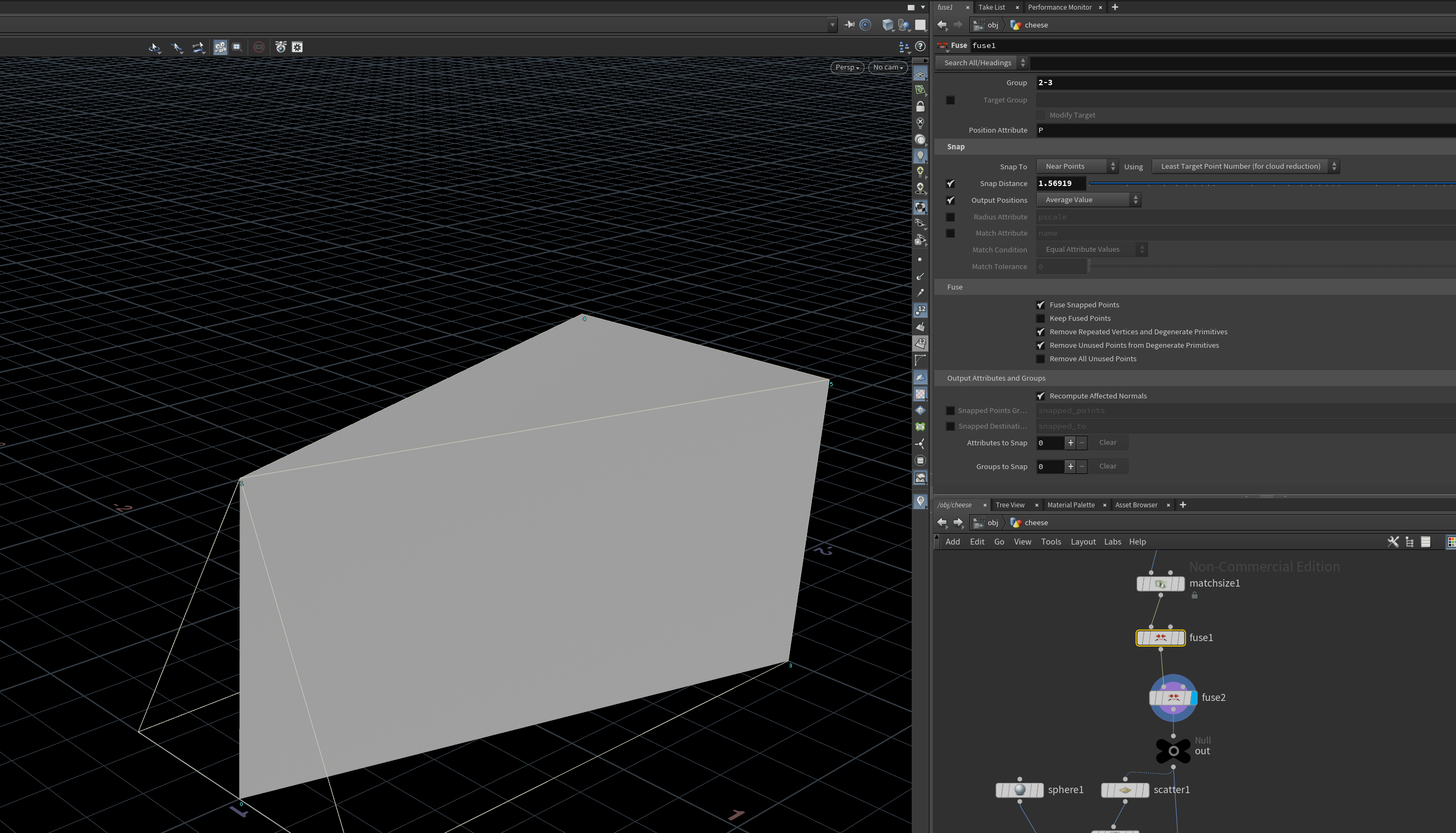Click the out Null node icon
Screen dimensions: 1456x833
1173,751
